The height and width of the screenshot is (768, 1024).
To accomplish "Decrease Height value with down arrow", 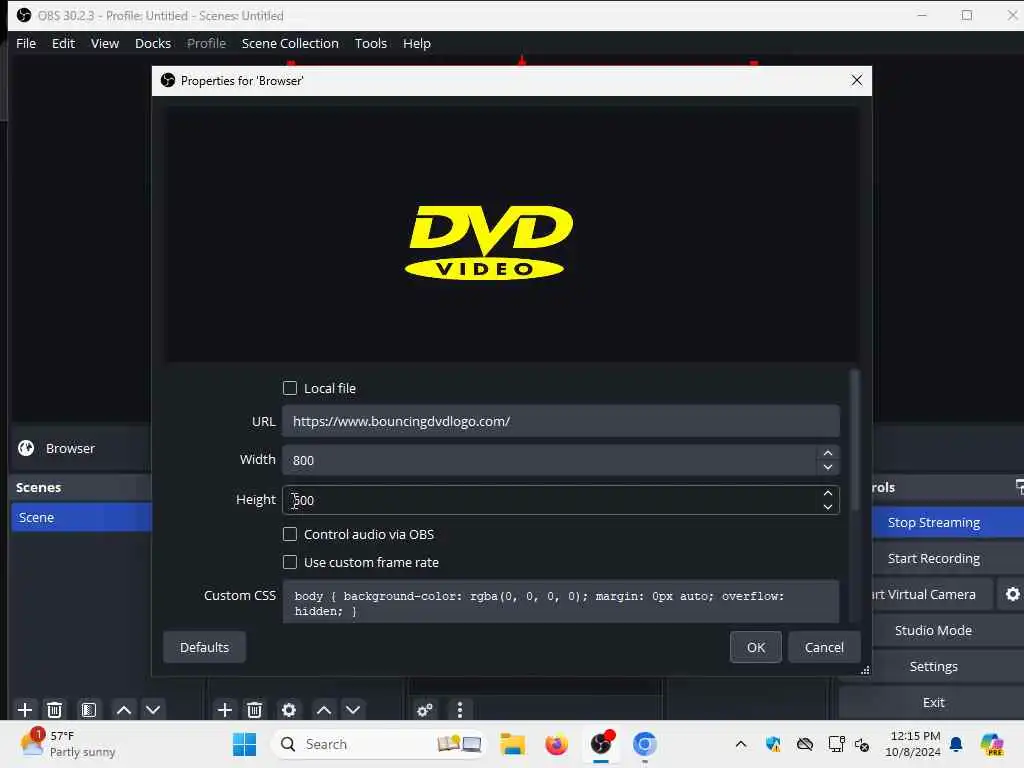I will (x=827, y=507).
